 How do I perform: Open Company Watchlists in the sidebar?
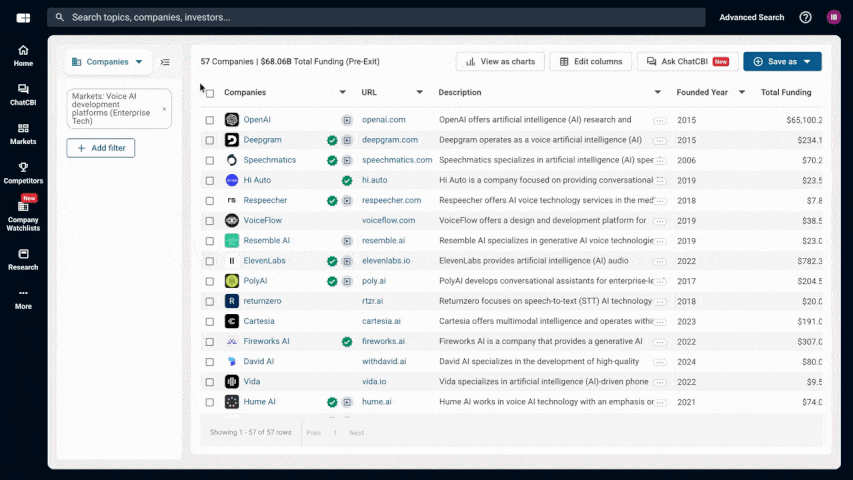pyautogui.click(x=23, y=212)
